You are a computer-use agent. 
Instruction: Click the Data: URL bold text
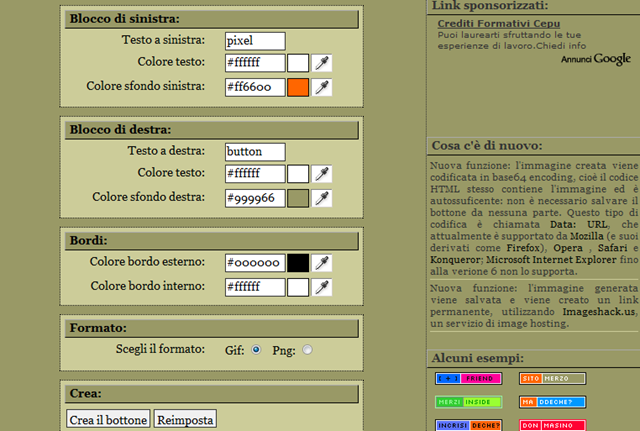[579, 224]
